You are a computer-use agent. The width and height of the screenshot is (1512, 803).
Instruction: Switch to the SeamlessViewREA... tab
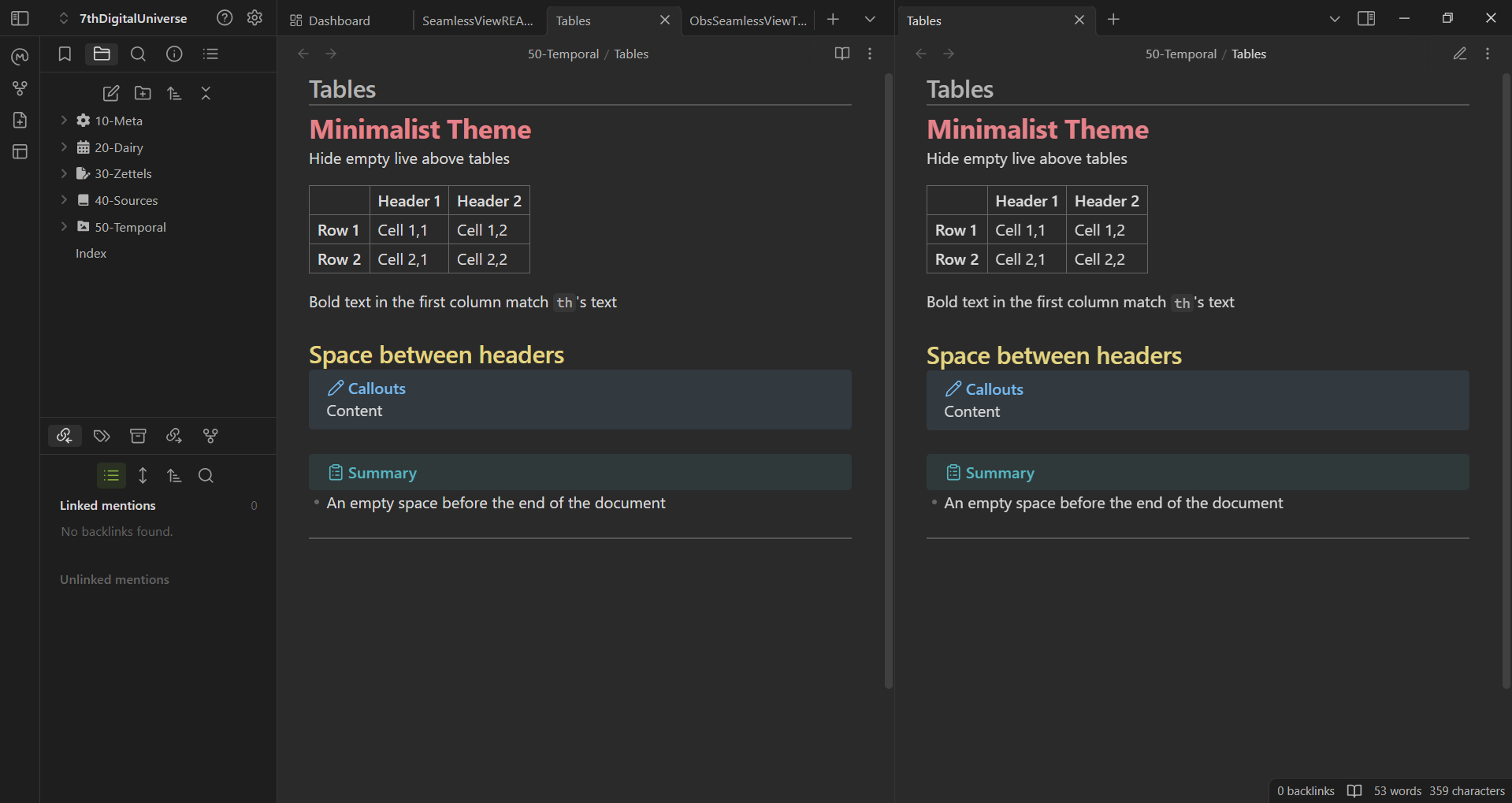coord(477,20)
